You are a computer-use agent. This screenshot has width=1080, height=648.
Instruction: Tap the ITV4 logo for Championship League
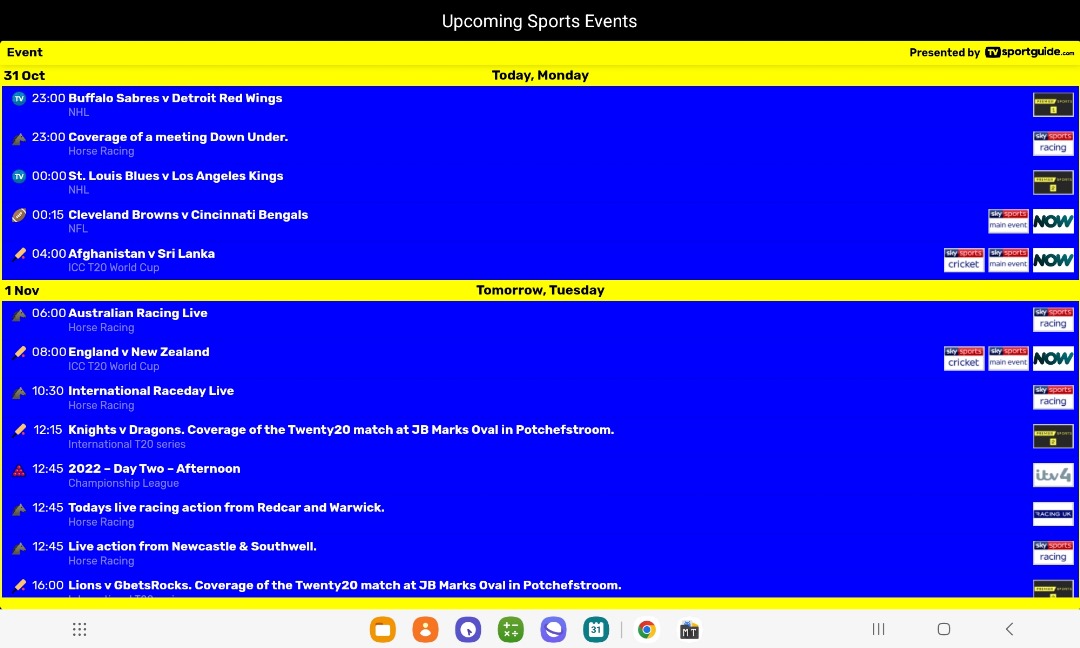click(x=1053, y=475)
